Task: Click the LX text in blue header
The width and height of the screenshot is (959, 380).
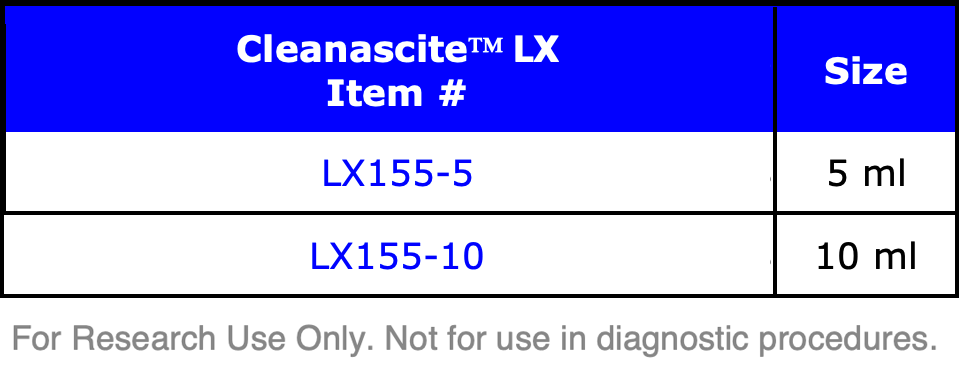Action: (536, 50)
